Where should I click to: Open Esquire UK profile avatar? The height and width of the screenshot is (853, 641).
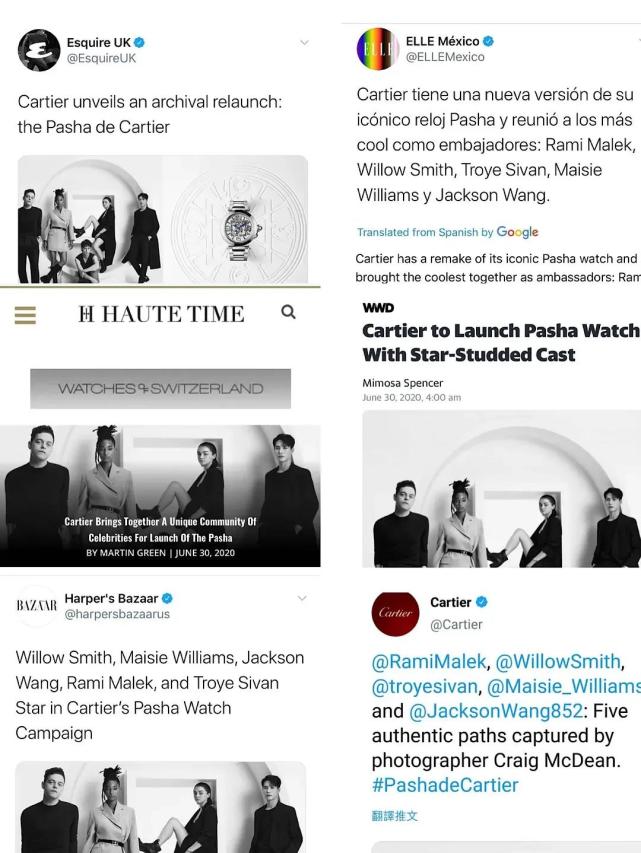coord(39,50)
